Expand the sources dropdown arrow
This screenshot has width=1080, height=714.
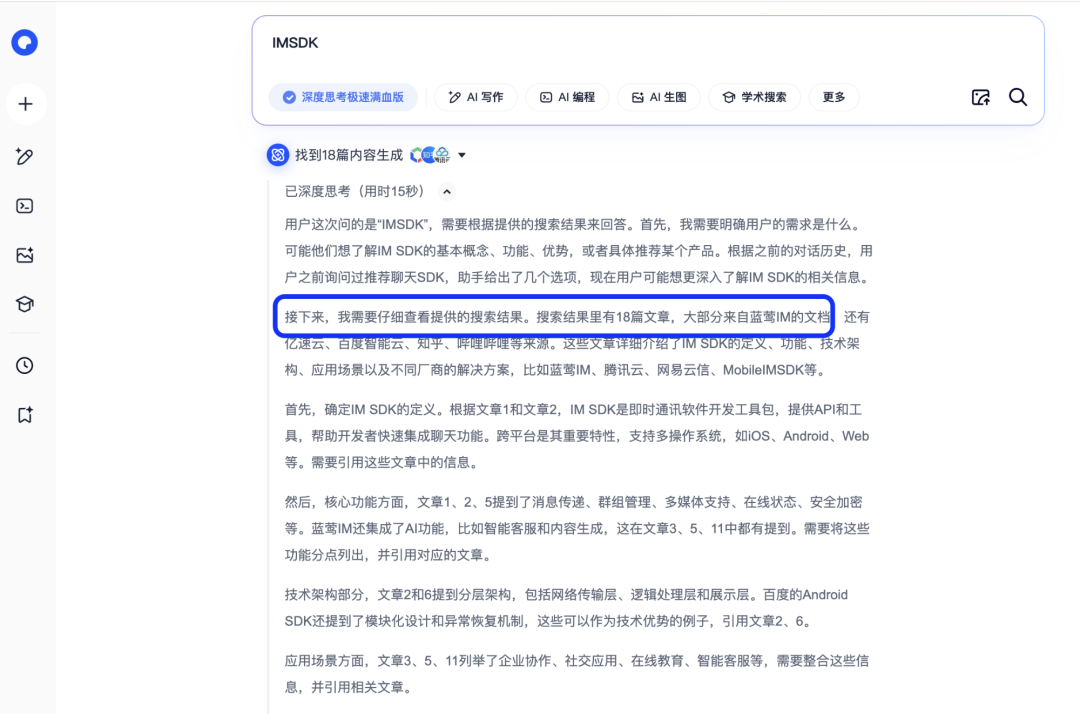[462, 155]
